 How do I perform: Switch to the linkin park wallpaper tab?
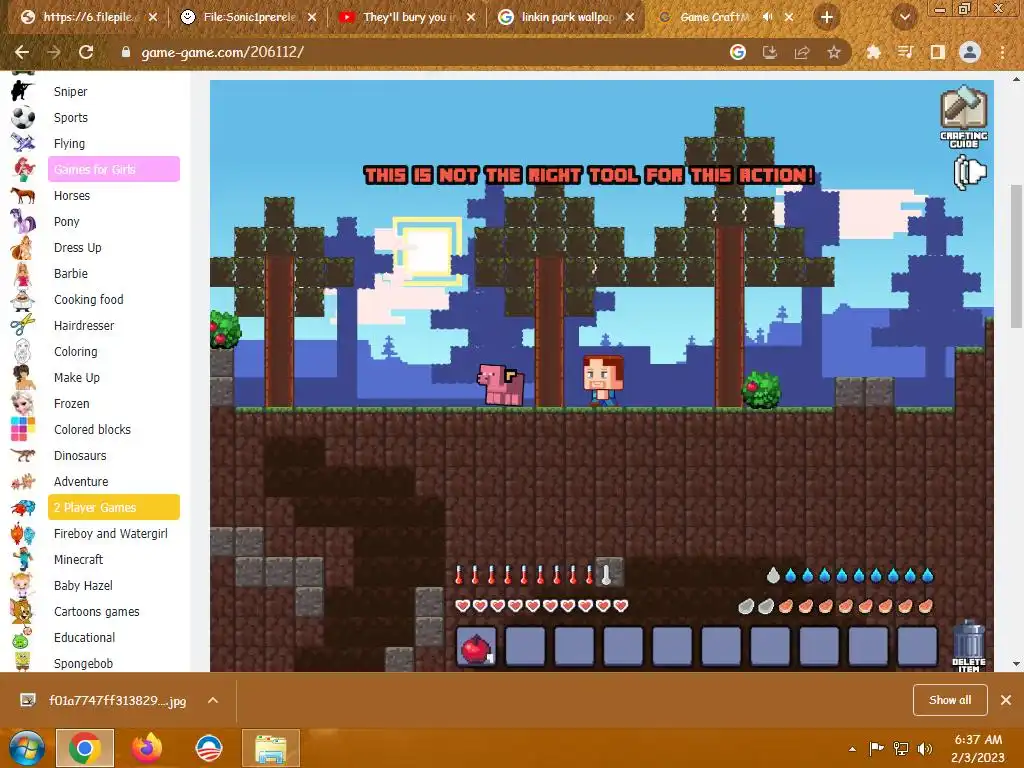point(567,18)
